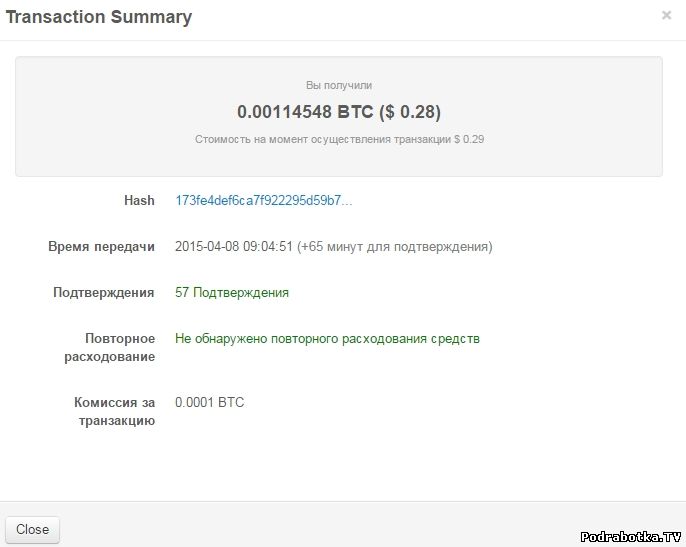Click the Hash field label
This screenshot has width=686, height=547.
(139, 200)
